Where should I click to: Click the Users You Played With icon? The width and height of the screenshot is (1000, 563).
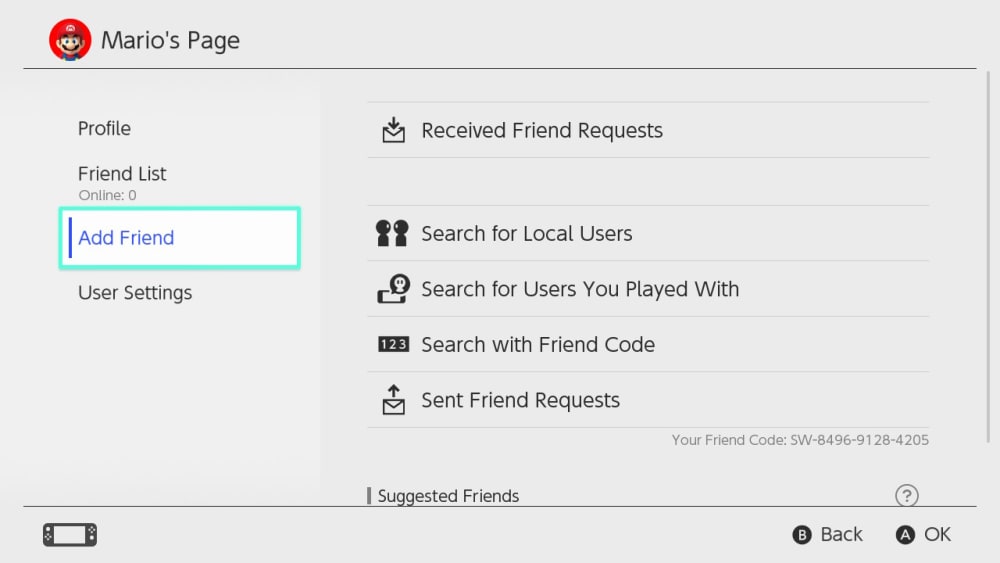point(393,289)
